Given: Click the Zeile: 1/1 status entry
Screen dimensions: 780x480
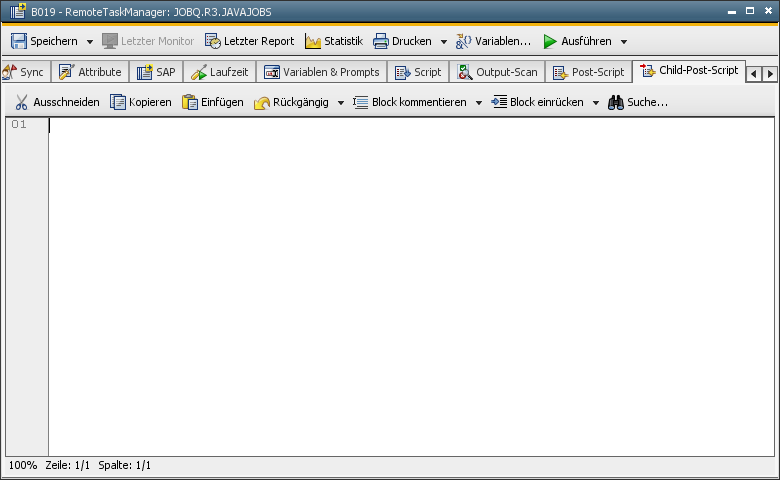Looking at the screenshot, I should pos(68,466).
